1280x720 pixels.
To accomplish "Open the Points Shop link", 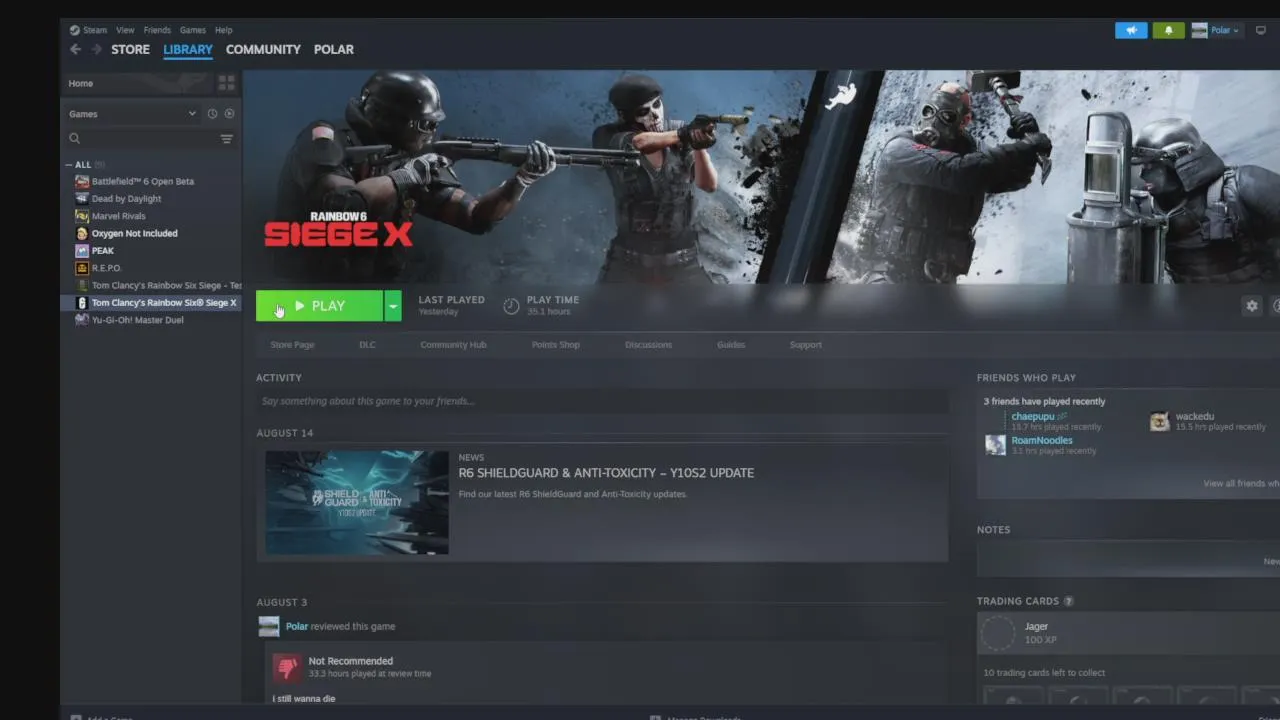I will pyautogui.click(x=556, y=345).
